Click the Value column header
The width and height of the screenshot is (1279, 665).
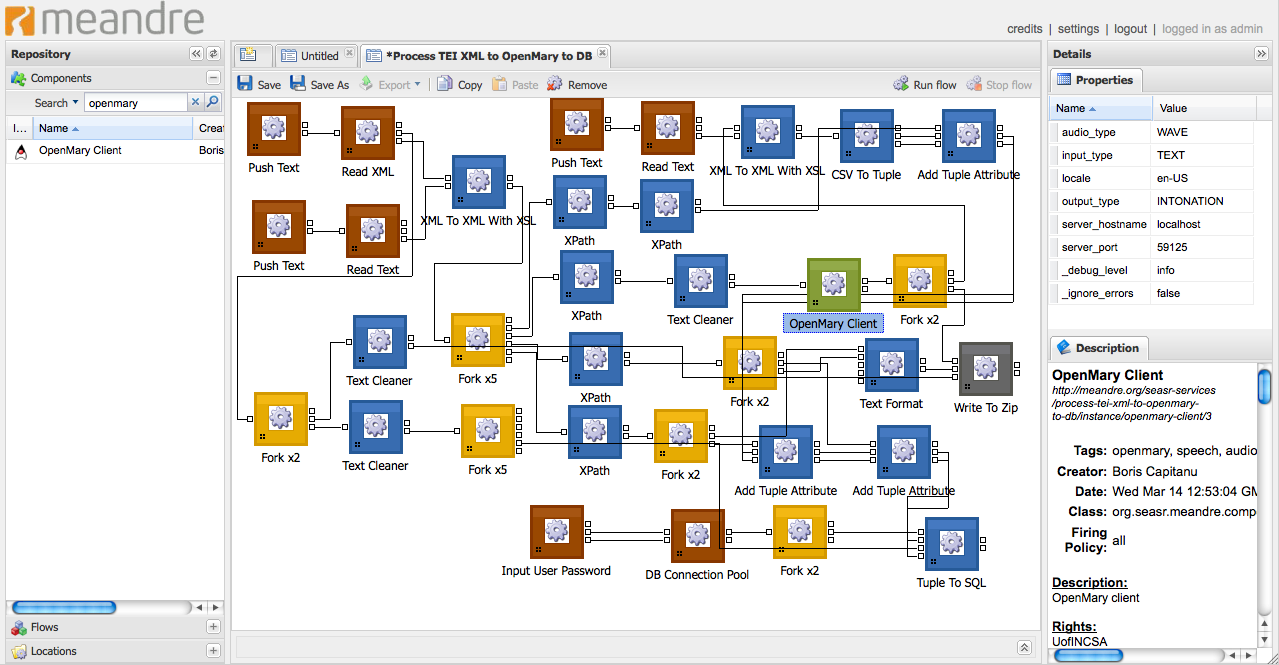[1203, 108]
